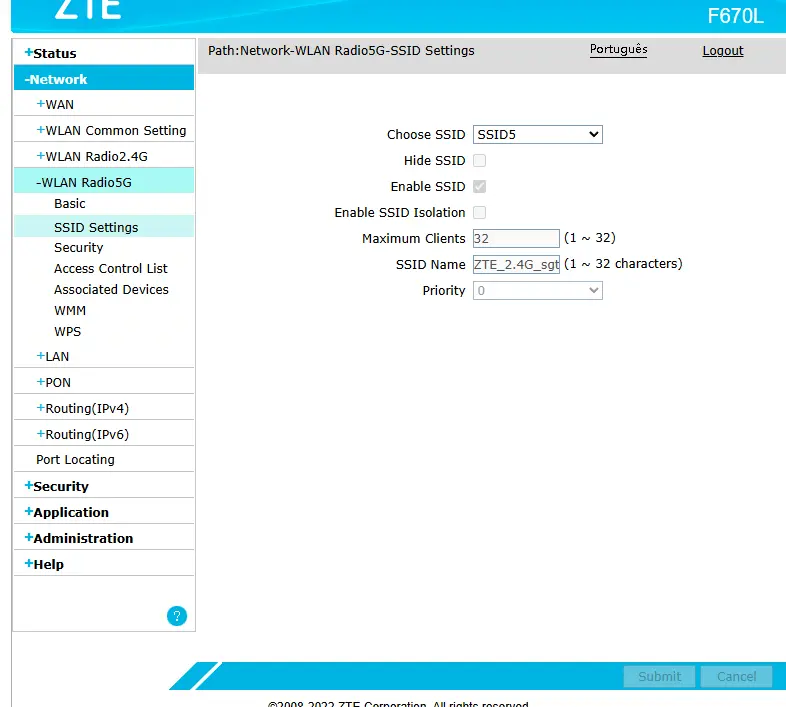The image size is (786, 707).
Task: Open the Port Locating page
Action: pyautogui.click(x=75, y=460)
